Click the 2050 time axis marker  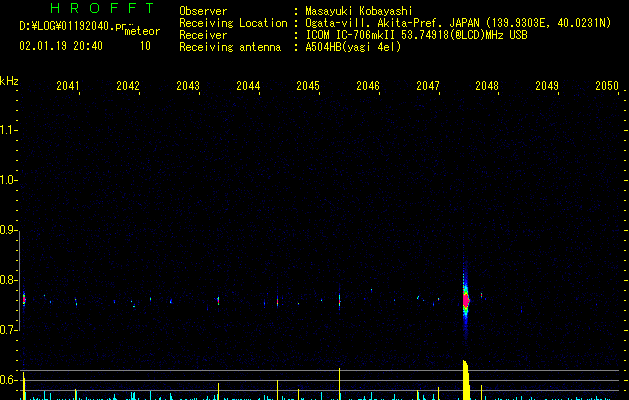(607, 86)
